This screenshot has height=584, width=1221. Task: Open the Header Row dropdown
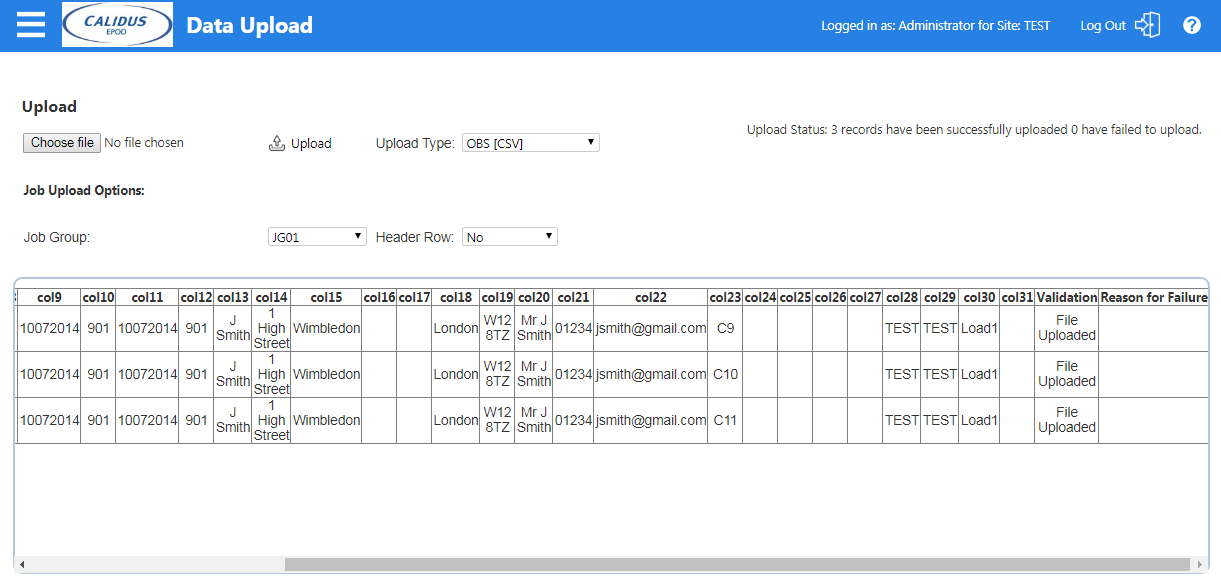pos(510,237)
